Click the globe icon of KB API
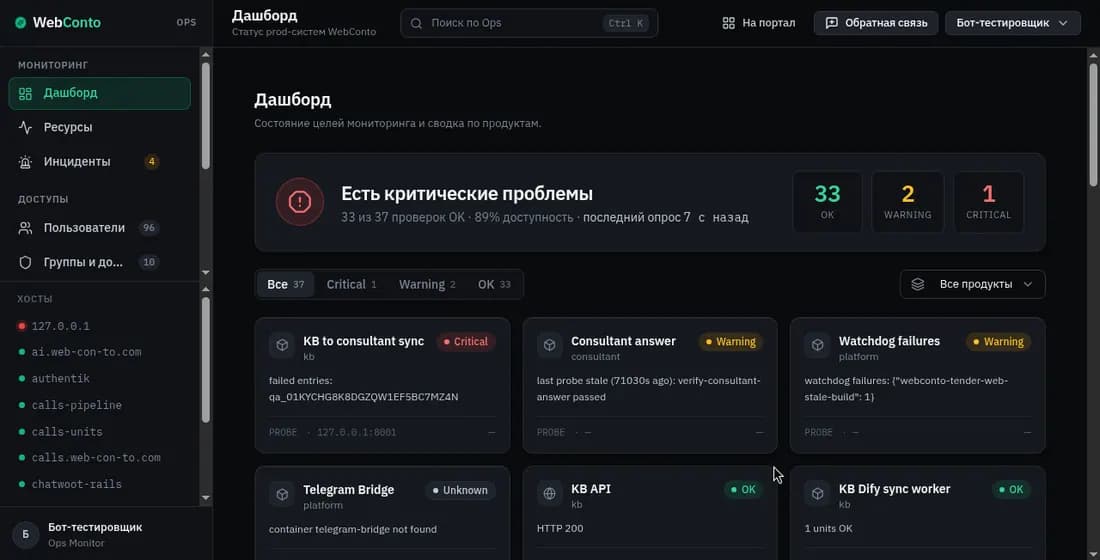The image size is (1100, 560). (550, 493)
